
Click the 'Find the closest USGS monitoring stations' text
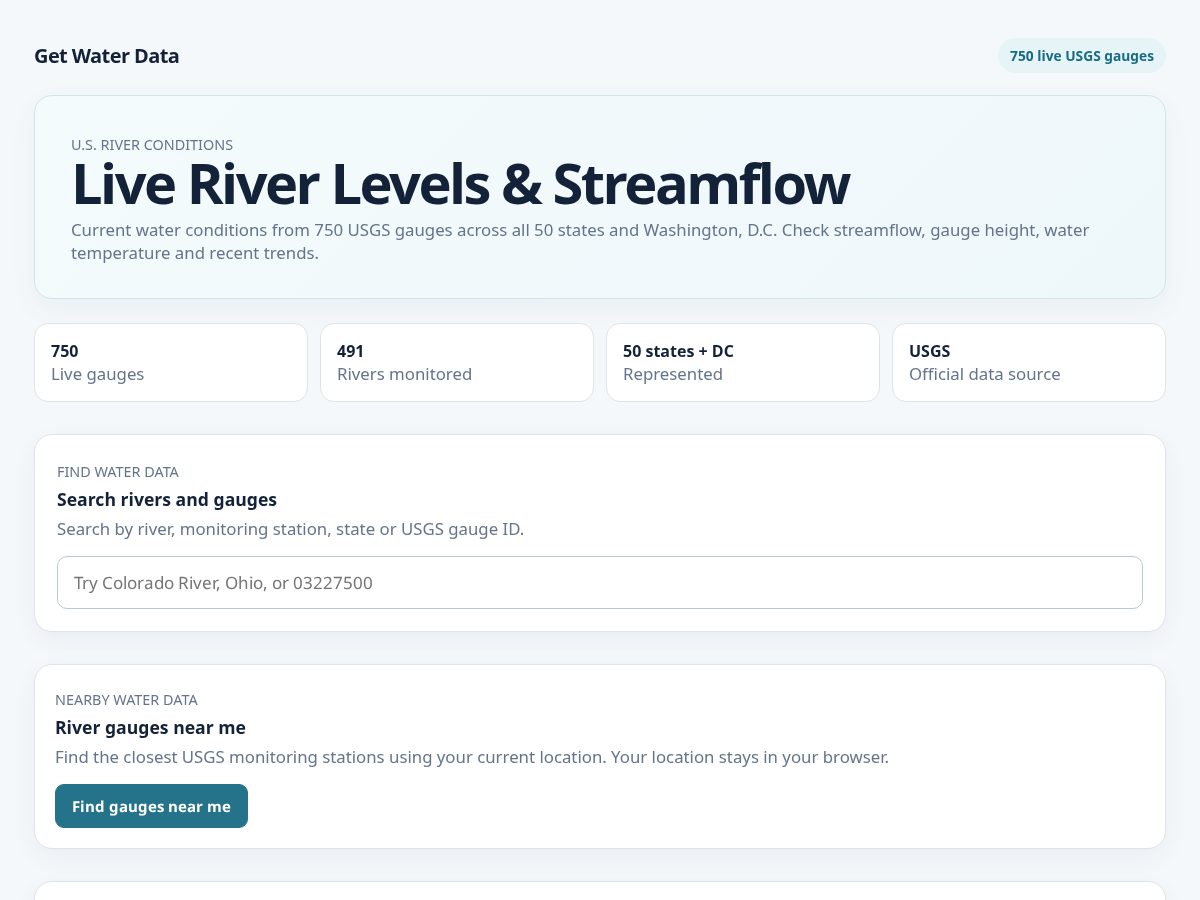pos(472,757)
